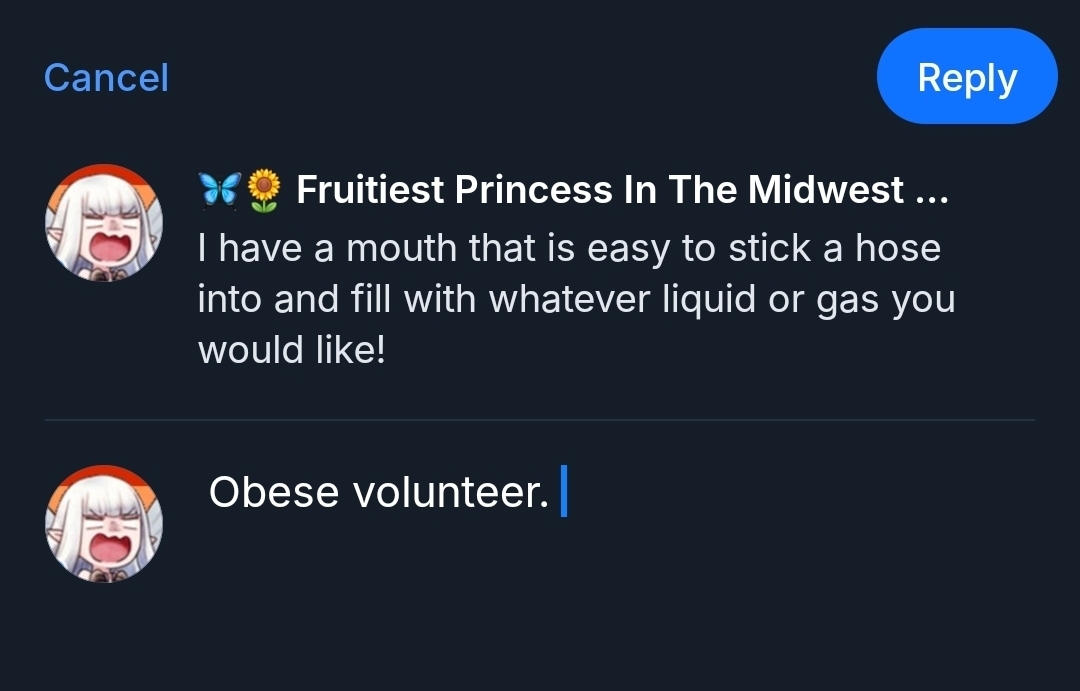Click the blue text cursor after "volunteer."
This screenshot has width=1080, height=691.
click(564, 492)
